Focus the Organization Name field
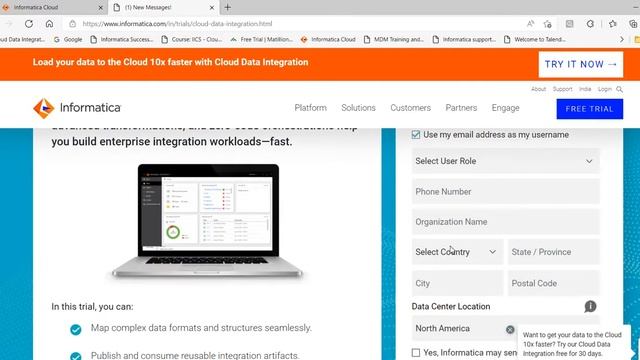The image size is (640, 360). pos(505,222)
